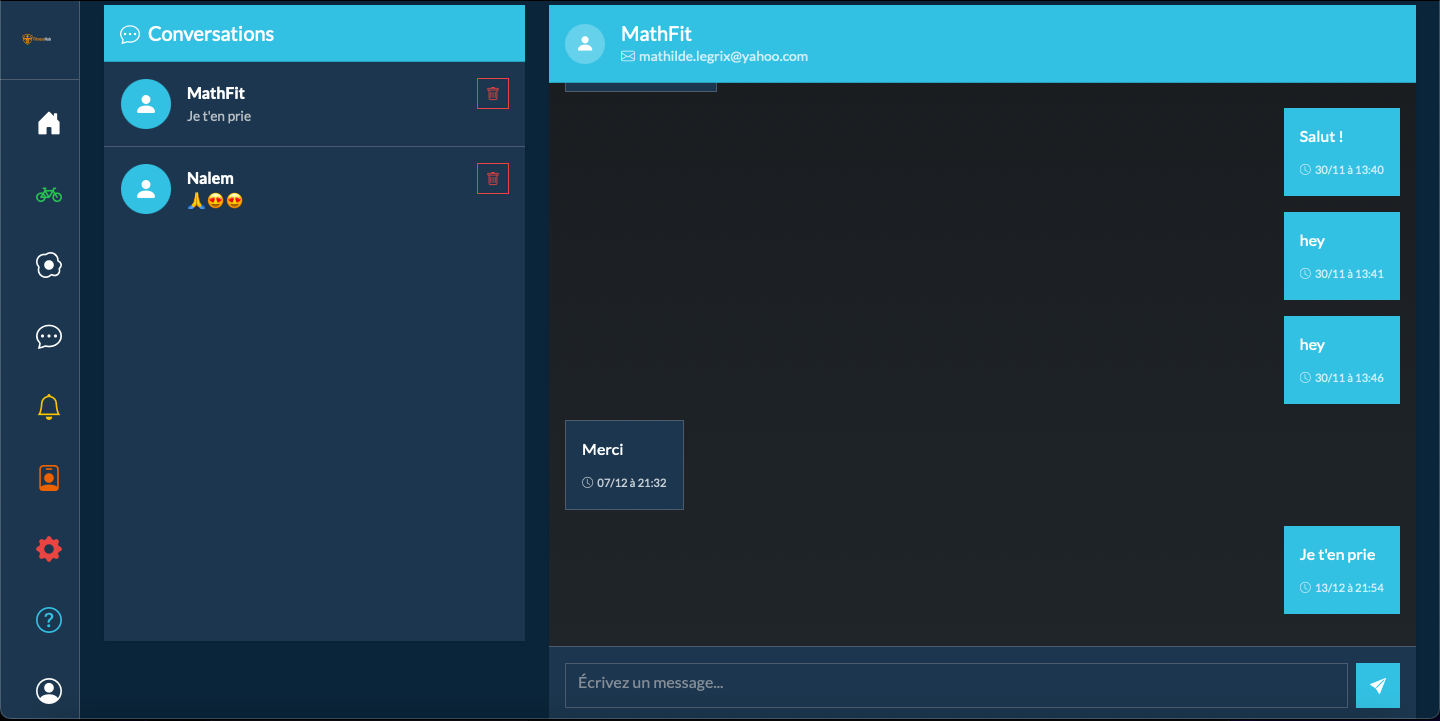Open help with question mark icon
This screenshot has width=1440, height=721.
click(x=48, y=620)
